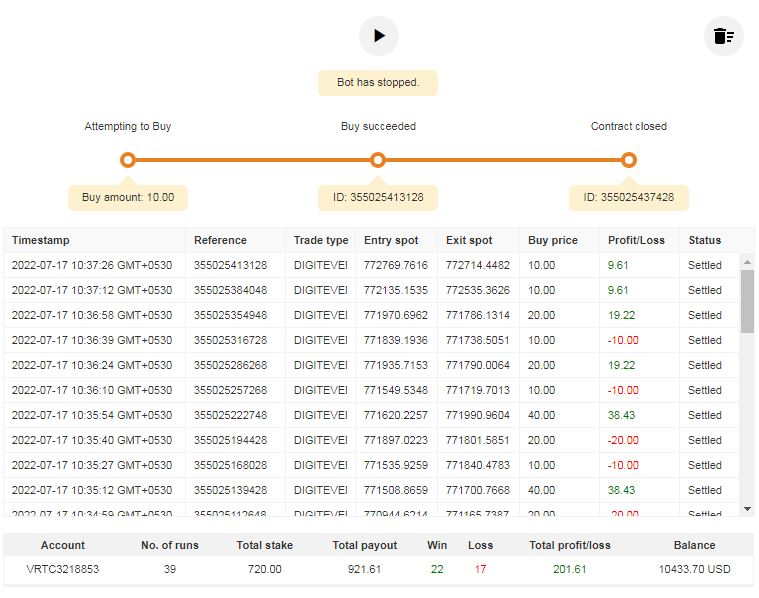Click the Trade type column header

click(x=320, y=240)
